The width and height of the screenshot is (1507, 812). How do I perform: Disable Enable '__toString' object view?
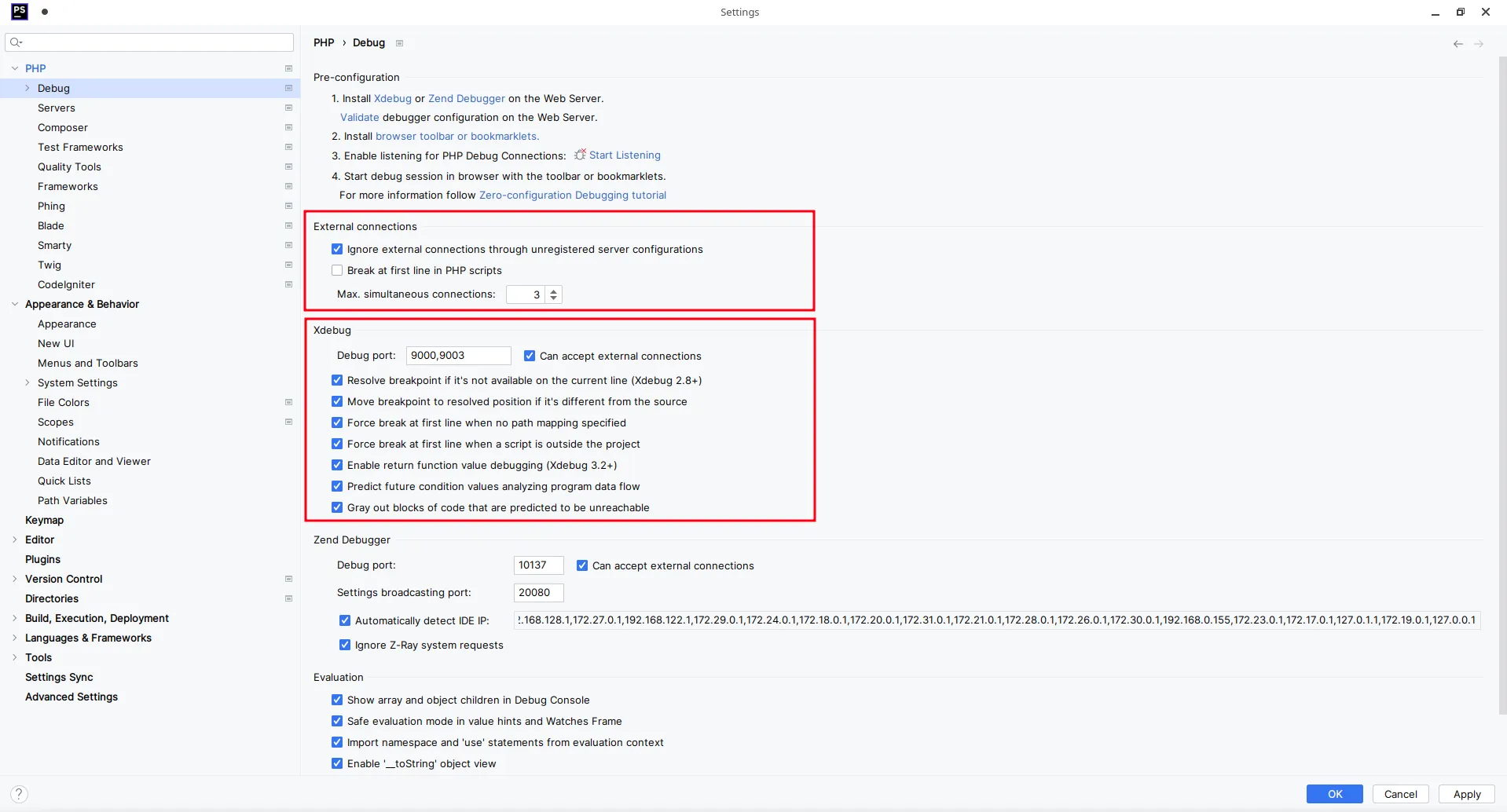(337, 763)
